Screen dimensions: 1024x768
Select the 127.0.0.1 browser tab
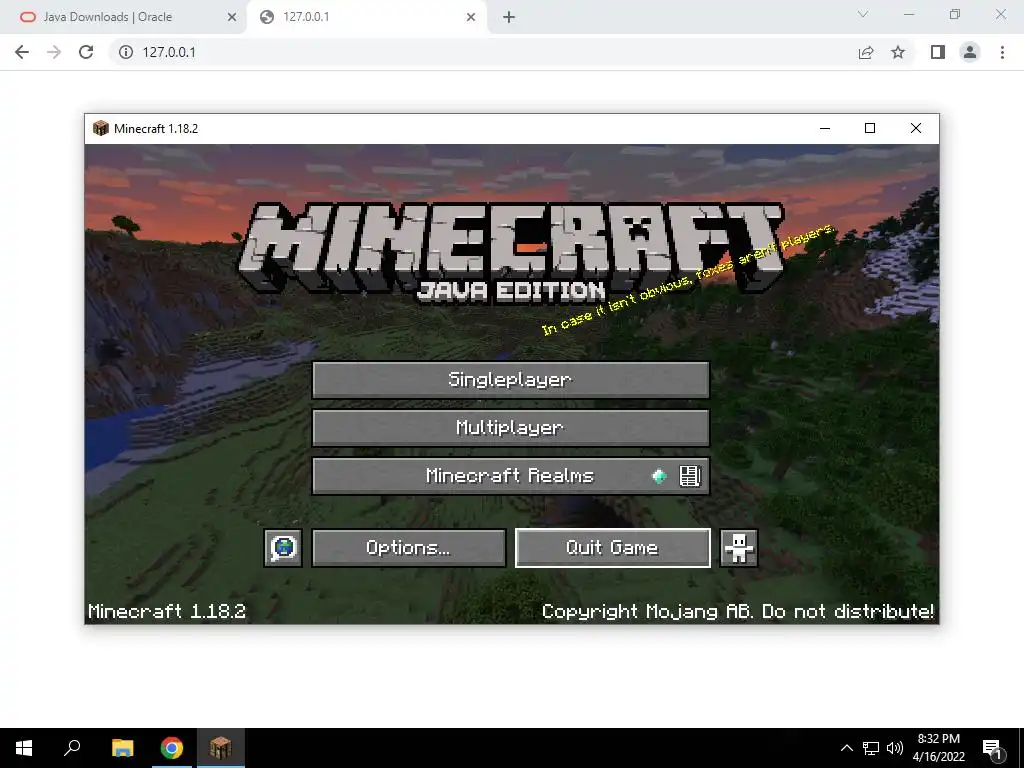pos(367,17)
